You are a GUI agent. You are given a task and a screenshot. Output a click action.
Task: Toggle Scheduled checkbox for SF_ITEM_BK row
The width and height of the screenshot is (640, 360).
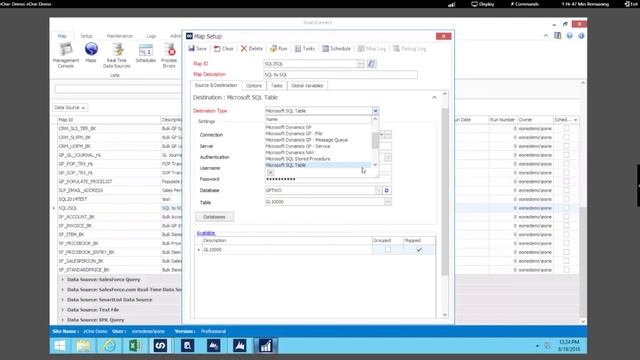point(566,234)
